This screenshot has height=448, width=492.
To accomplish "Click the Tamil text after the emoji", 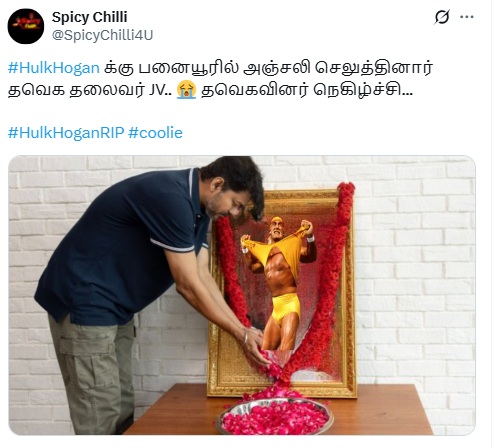I will pyautogui.click(x=307, y=90).
